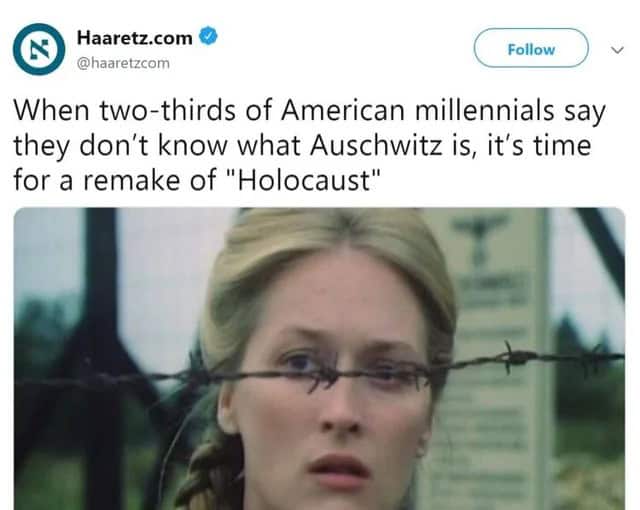The image size is (640, 510).
Task: Click "it's time" at end of second line
Action: click(x=539, y=145)
